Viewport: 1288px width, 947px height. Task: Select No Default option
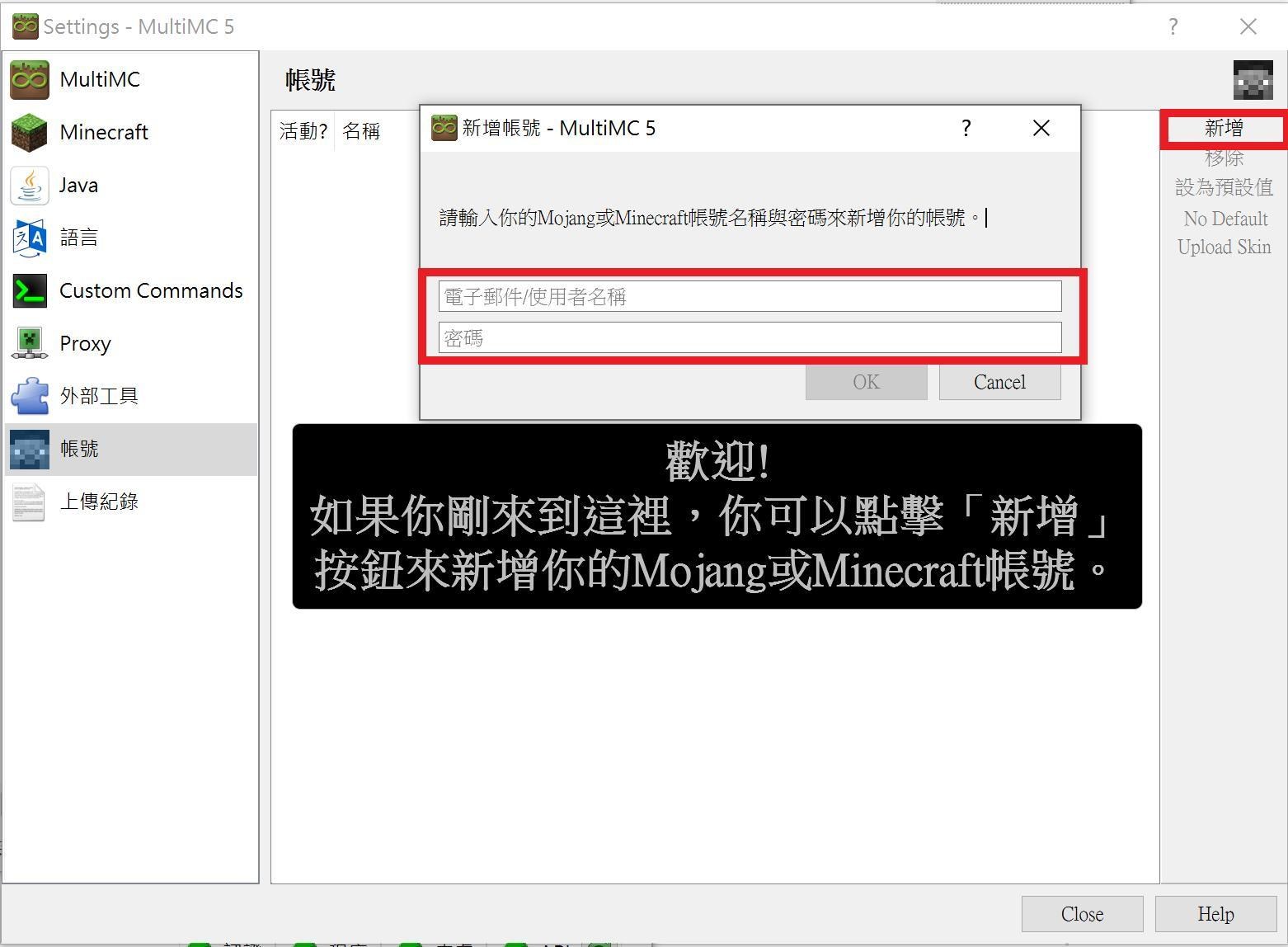coord(1225,219)
